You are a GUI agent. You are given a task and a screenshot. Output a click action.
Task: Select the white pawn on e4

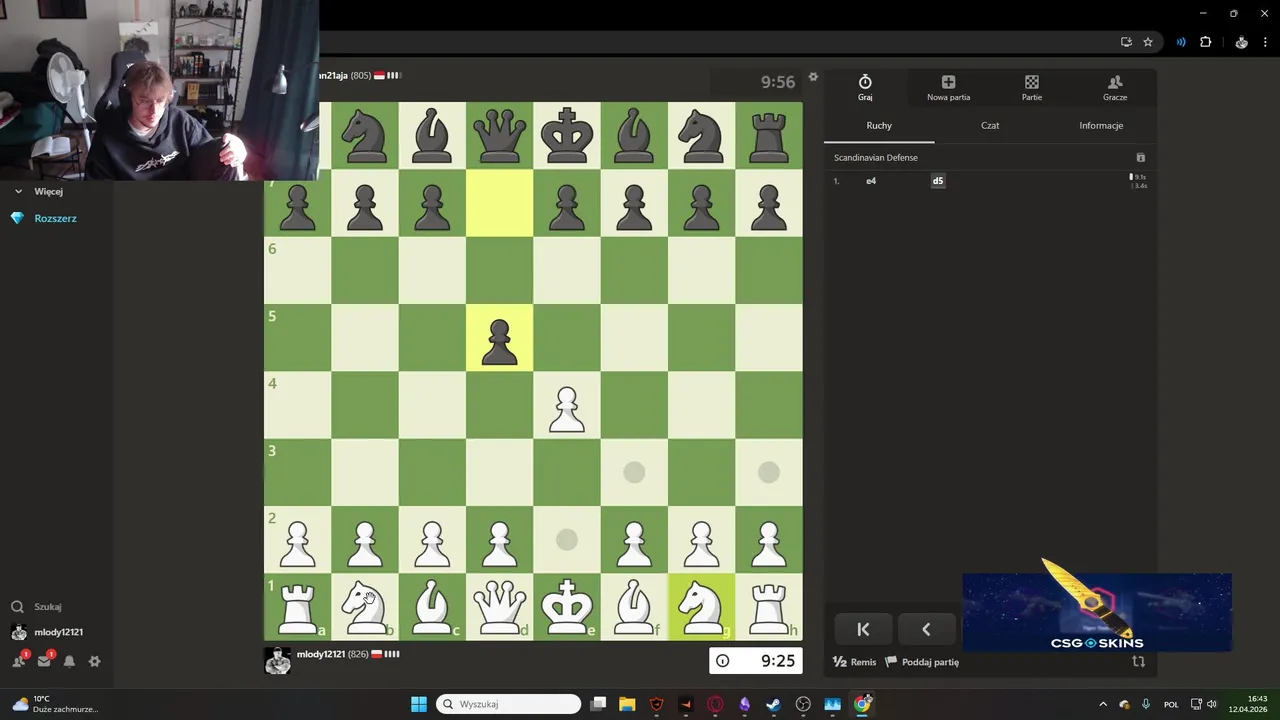(567, 410)
